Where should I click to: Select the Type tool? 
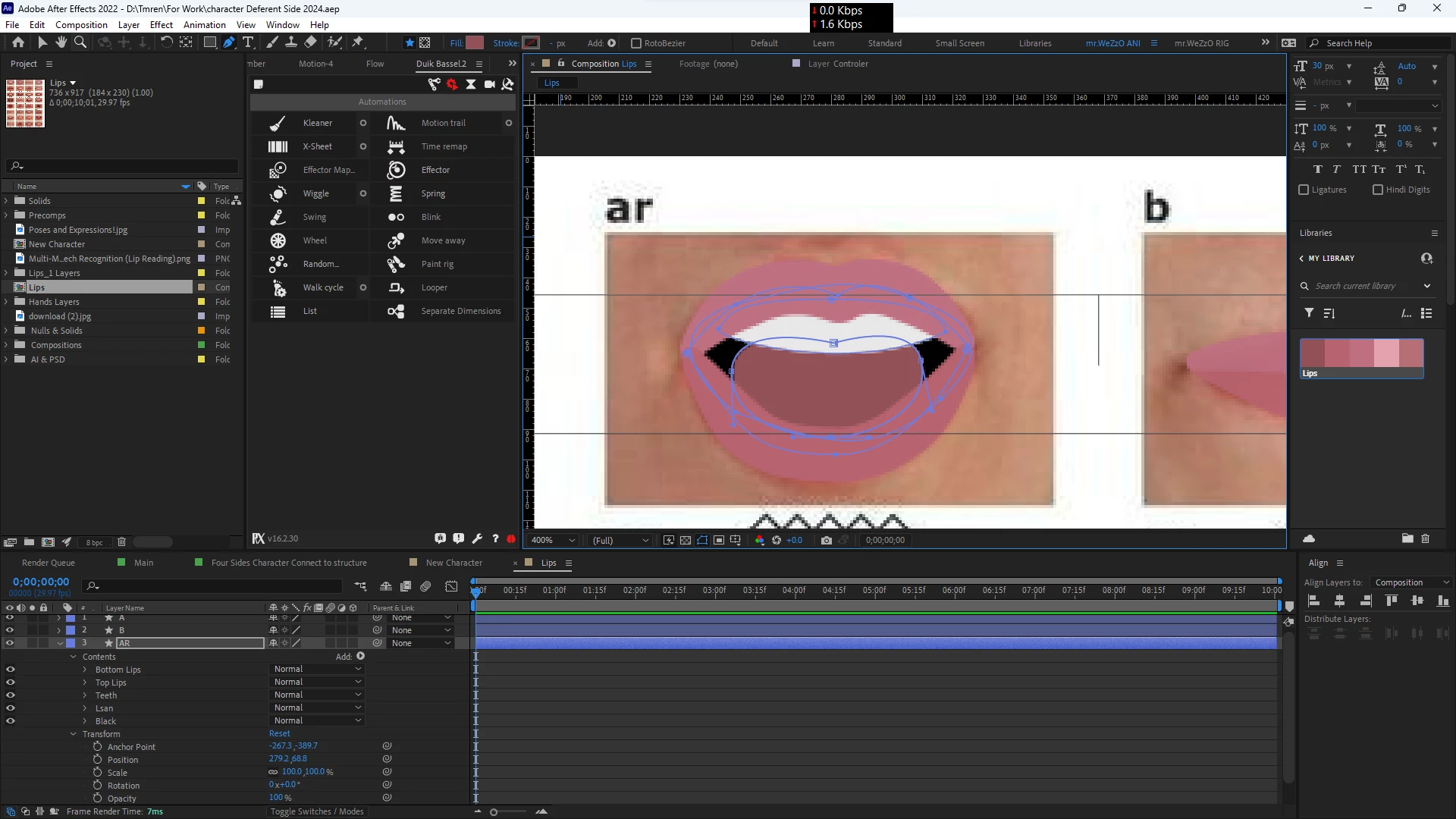[x=248, y=42]
